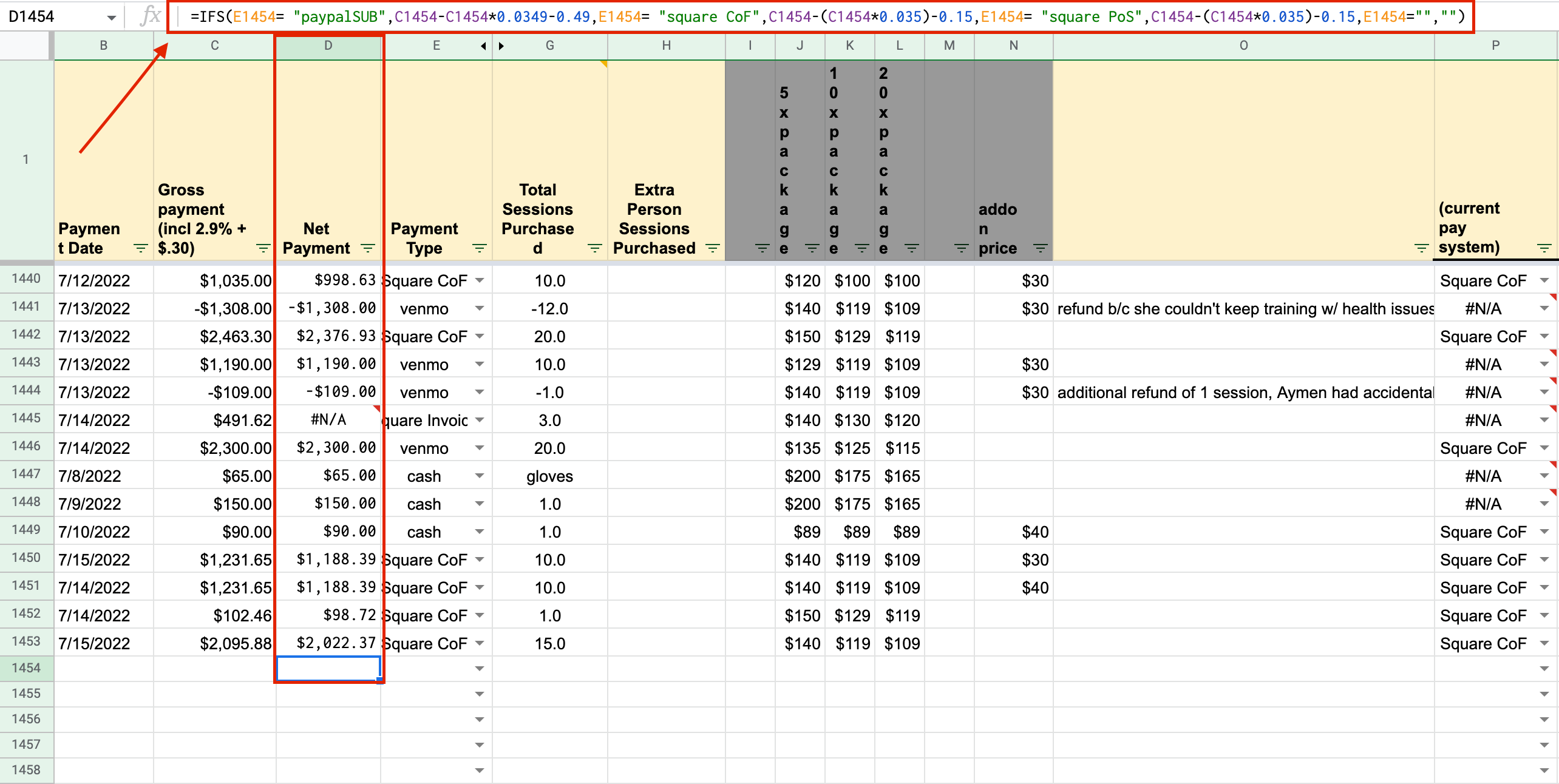Open the filter icon in column O header
This screenshot has height=784, width=1559.
point(1422,248)
